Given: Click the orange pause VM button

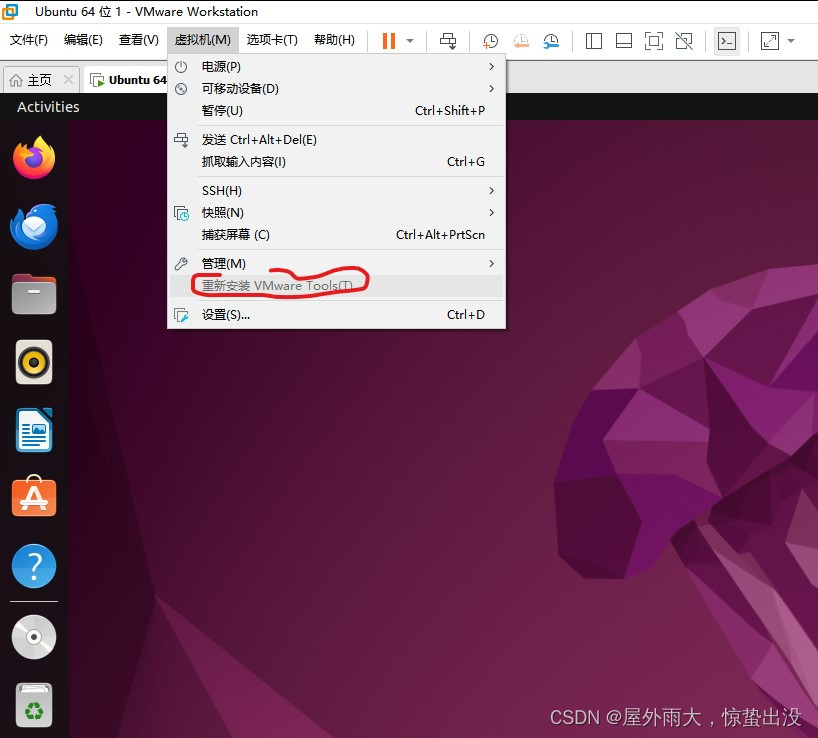Looking at the screenshot, I should [389, 41].
